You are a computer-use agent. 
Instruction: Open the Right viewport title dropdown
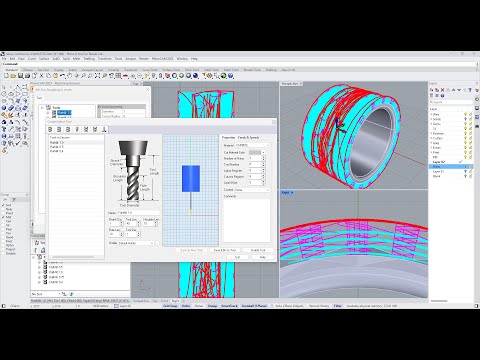pos(292,193)
